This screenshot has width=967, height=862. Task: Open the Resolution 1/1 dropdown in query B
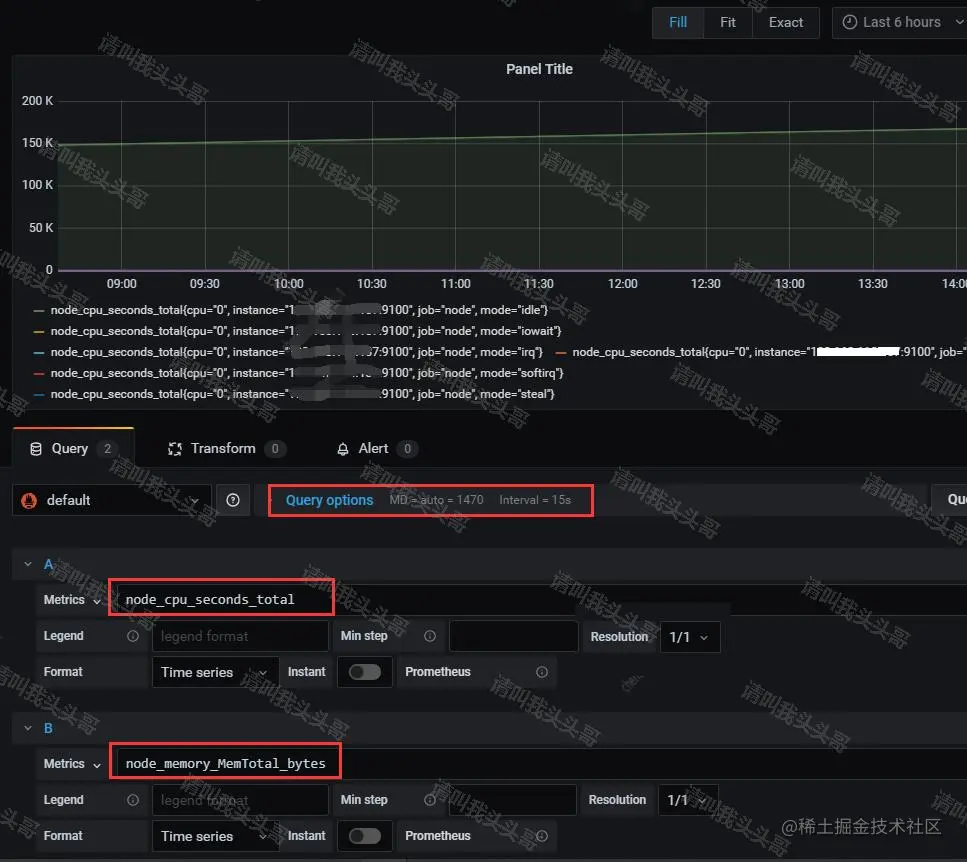tap(688, 800)
